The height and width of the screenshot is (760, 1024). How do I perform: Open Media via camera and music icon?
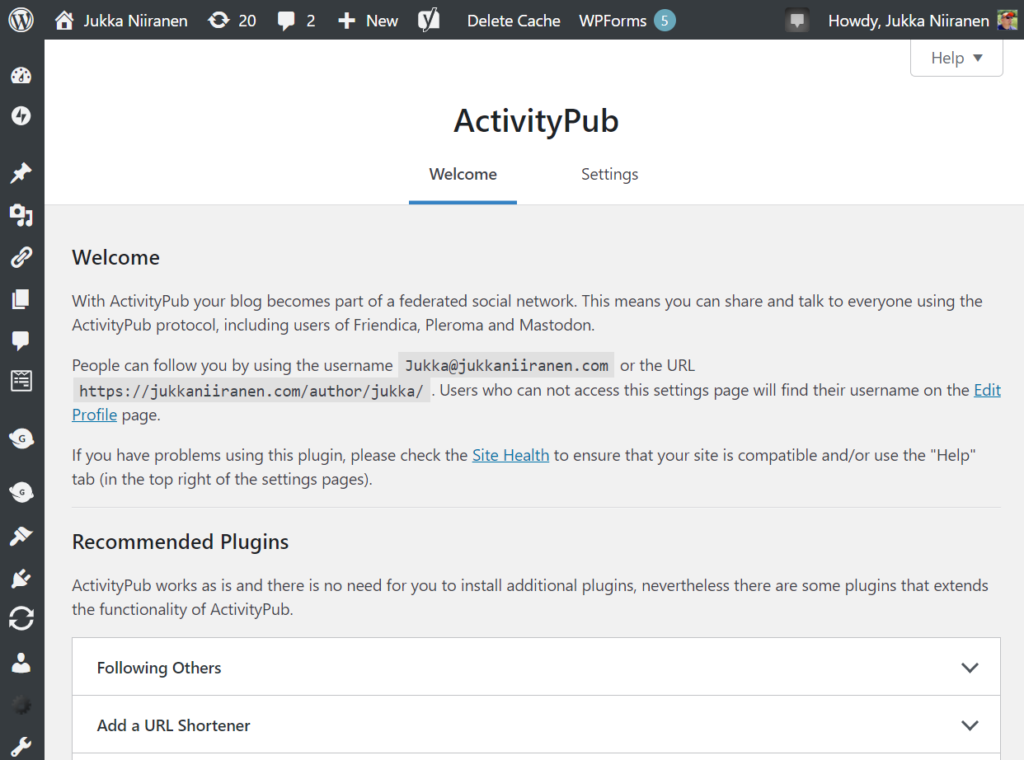[21, 215]
